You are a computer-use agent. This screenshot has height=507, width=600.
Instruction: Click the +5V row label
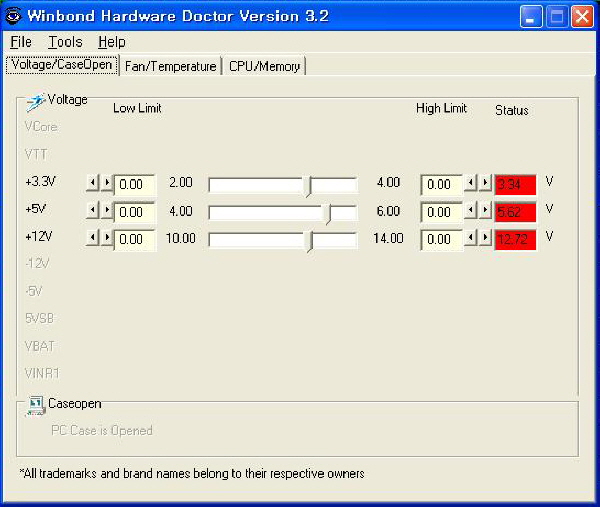36,209
